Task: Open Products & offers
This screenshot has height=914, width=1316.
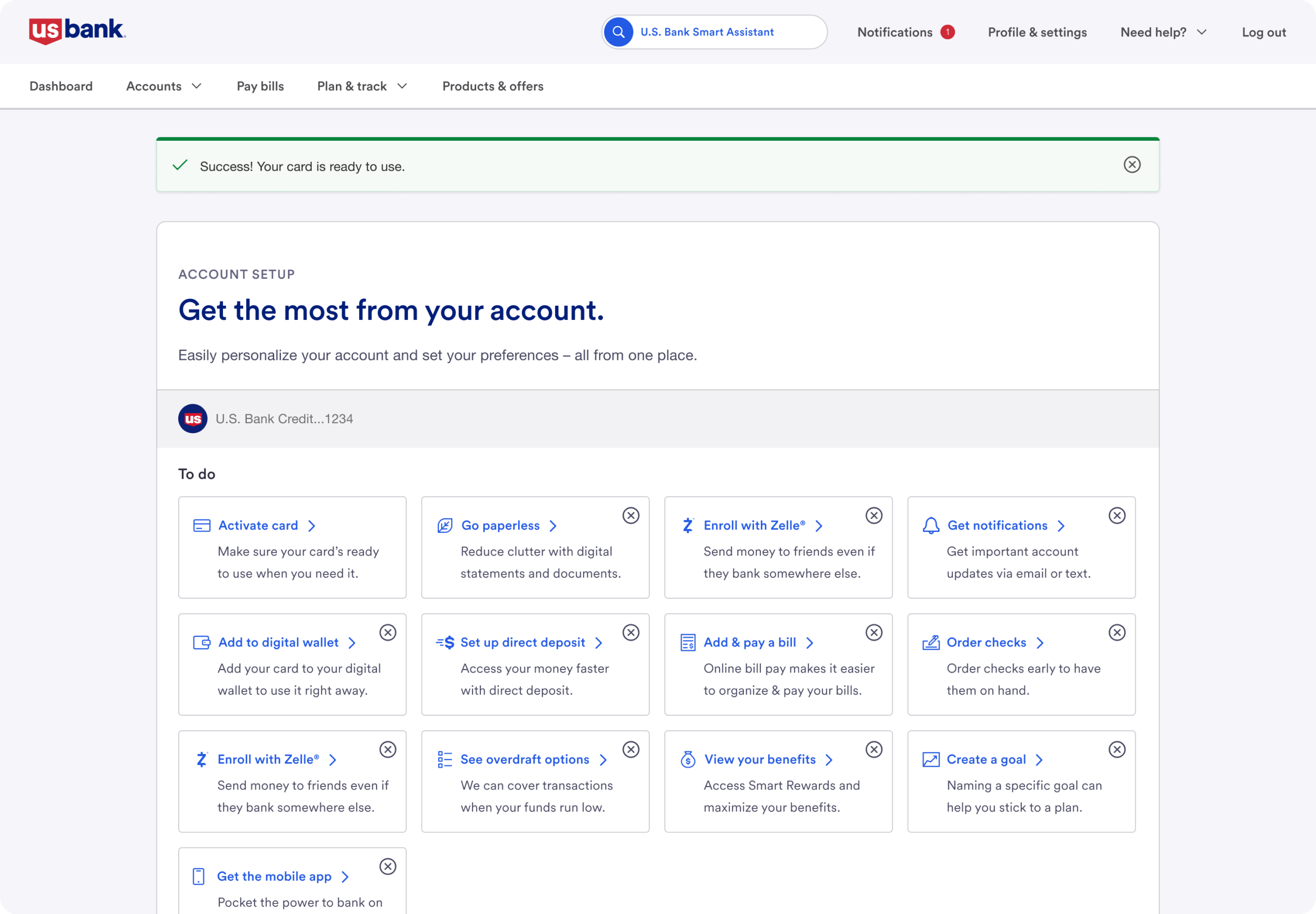Action: click(492, 86)
